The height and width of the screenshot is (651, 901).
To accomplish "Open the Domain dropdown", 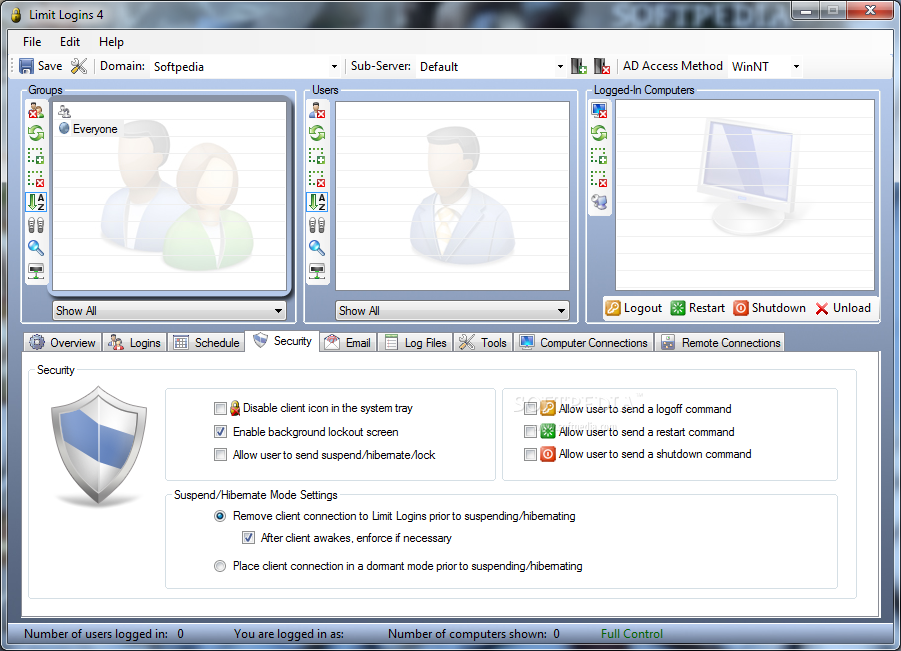I will point(334,67).
